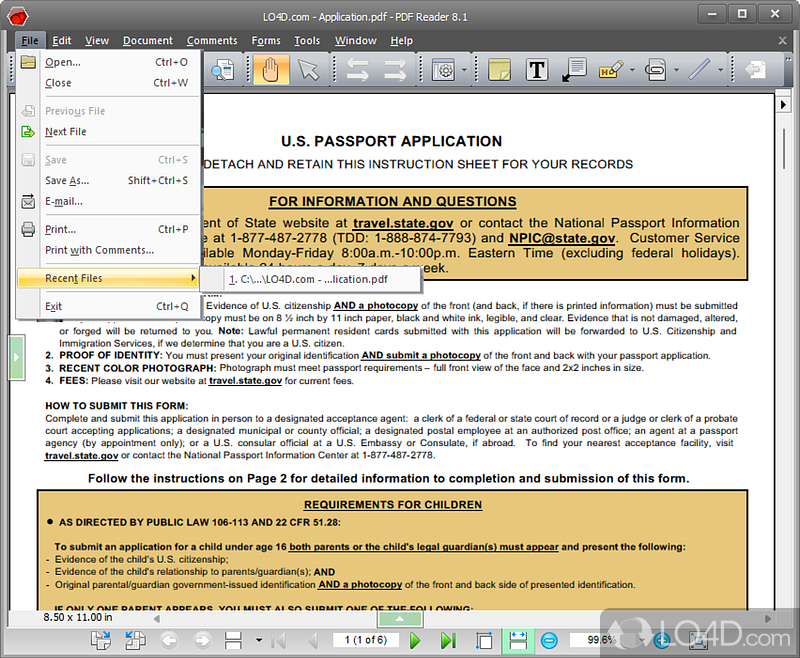Open the page layout dropdown arrow
The image size is (800, 658).
[259, 640]
